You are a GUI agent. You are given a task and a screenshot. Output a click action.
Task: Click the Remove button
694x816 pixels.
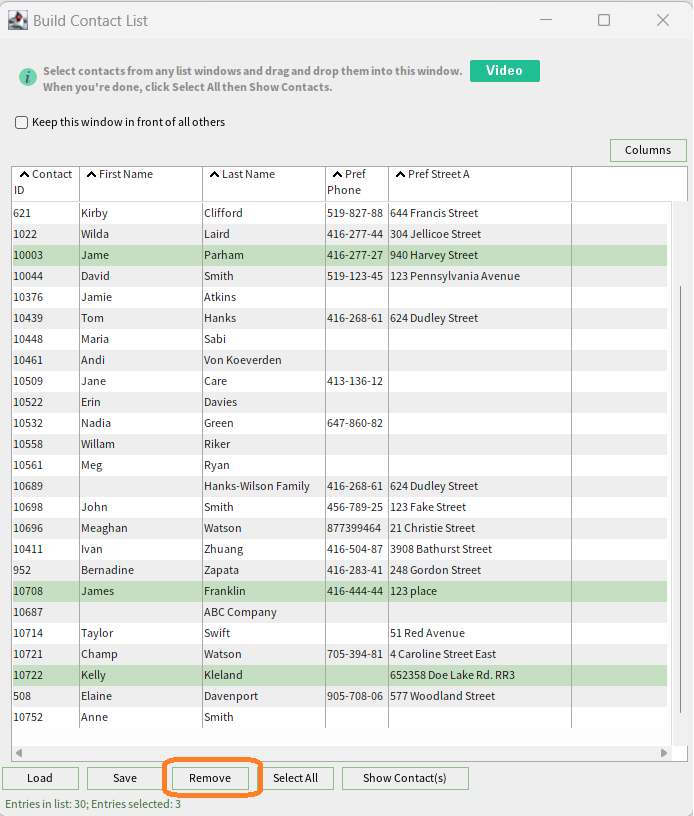[x=210, y=778]
